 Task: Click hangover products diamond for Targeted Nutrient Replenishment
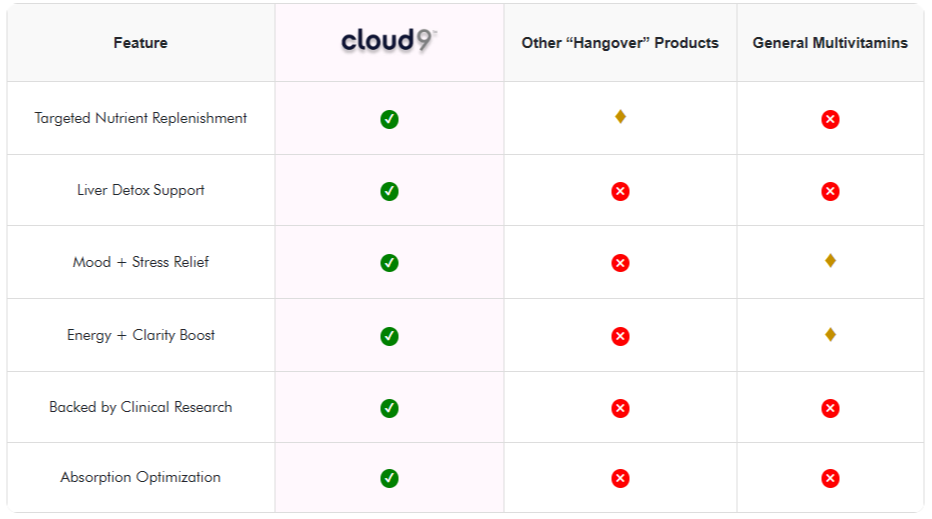click(620, 117)
